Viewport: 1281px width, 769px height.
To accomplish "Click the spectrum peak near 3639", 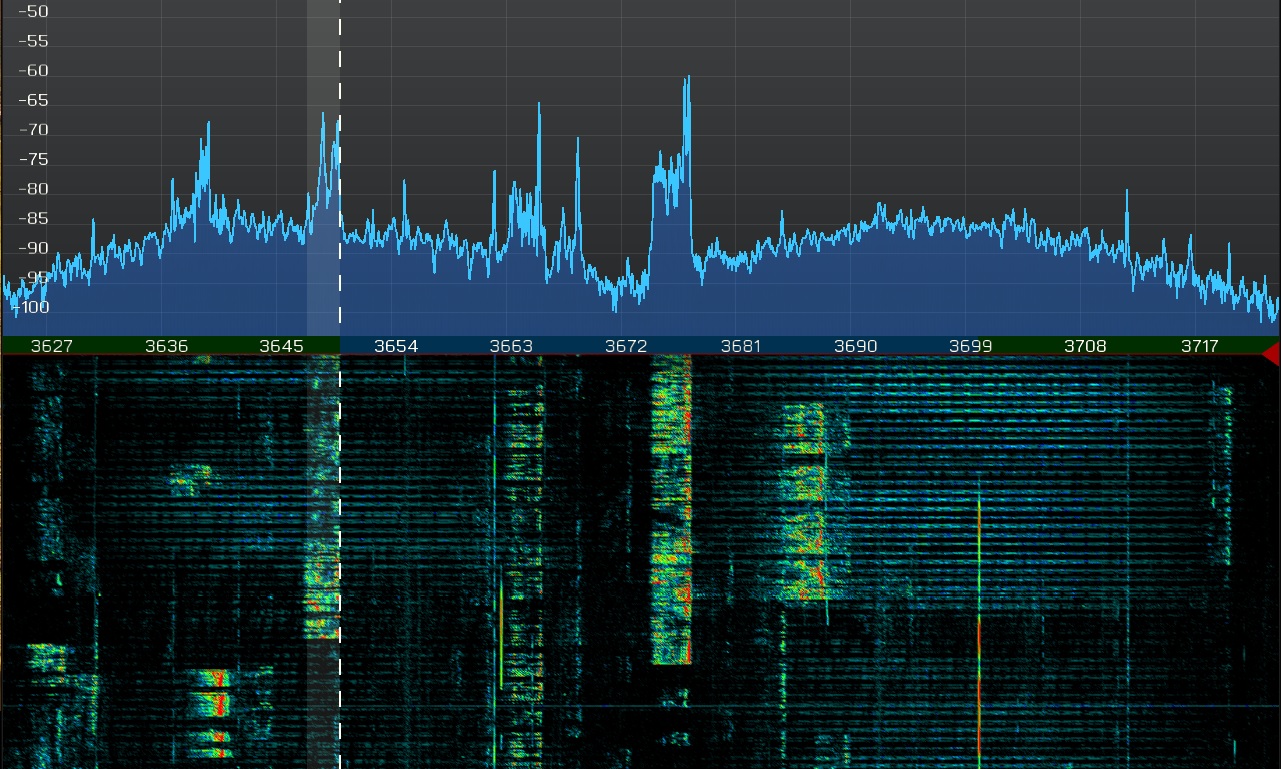I will click(208, 125).
